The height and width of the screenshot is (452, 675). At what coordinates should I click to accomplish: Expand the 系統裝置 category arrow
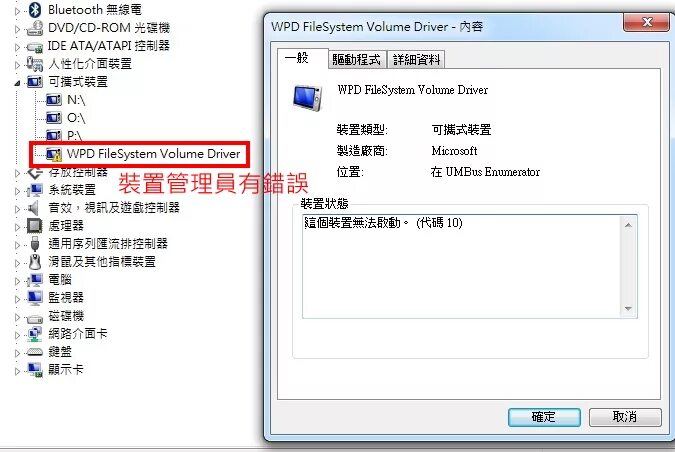pos(17,191)
